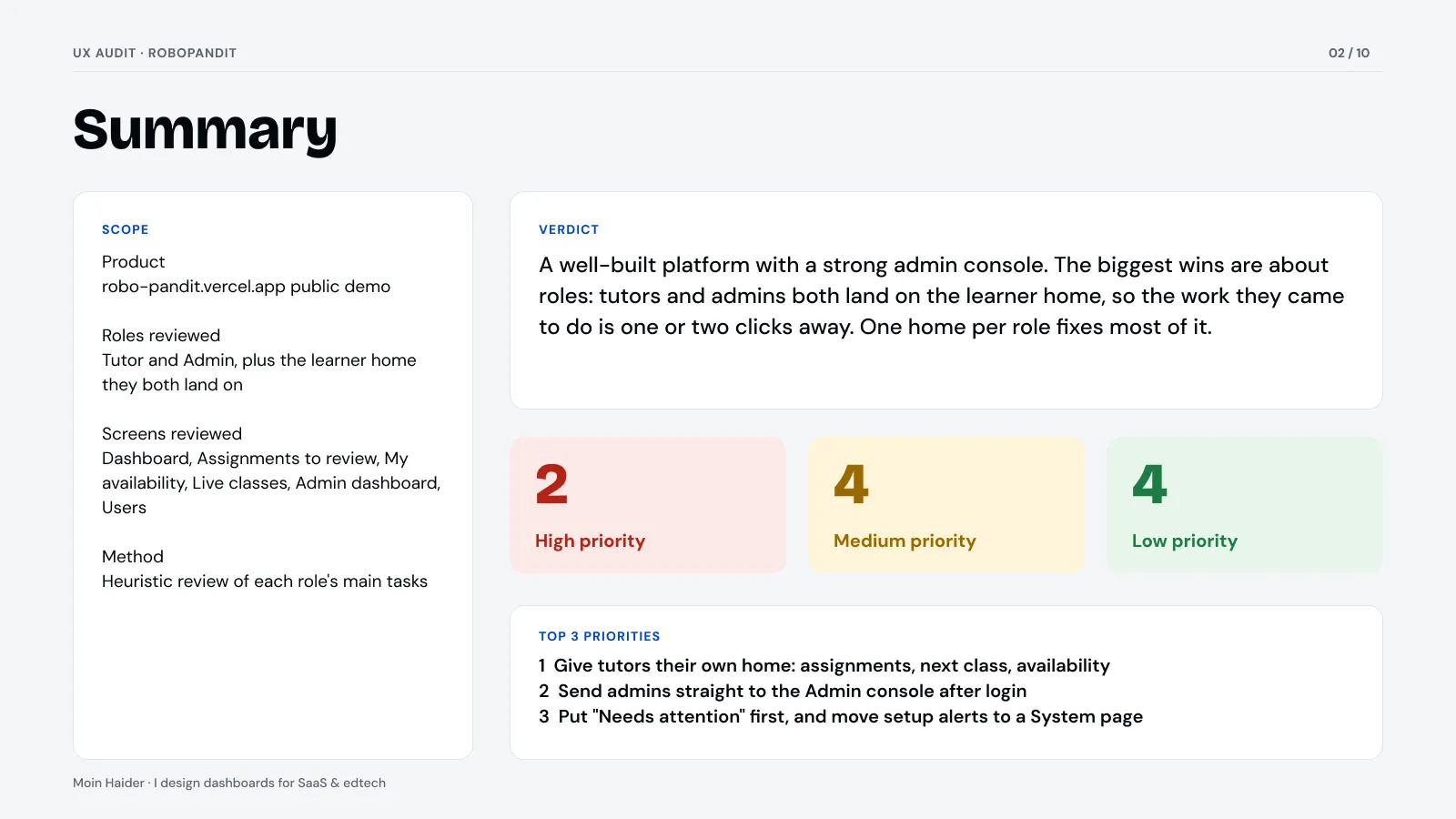The image size is (1456, 819).
Task: Select the 'Medium priority' card label
Action: (905, 541)
